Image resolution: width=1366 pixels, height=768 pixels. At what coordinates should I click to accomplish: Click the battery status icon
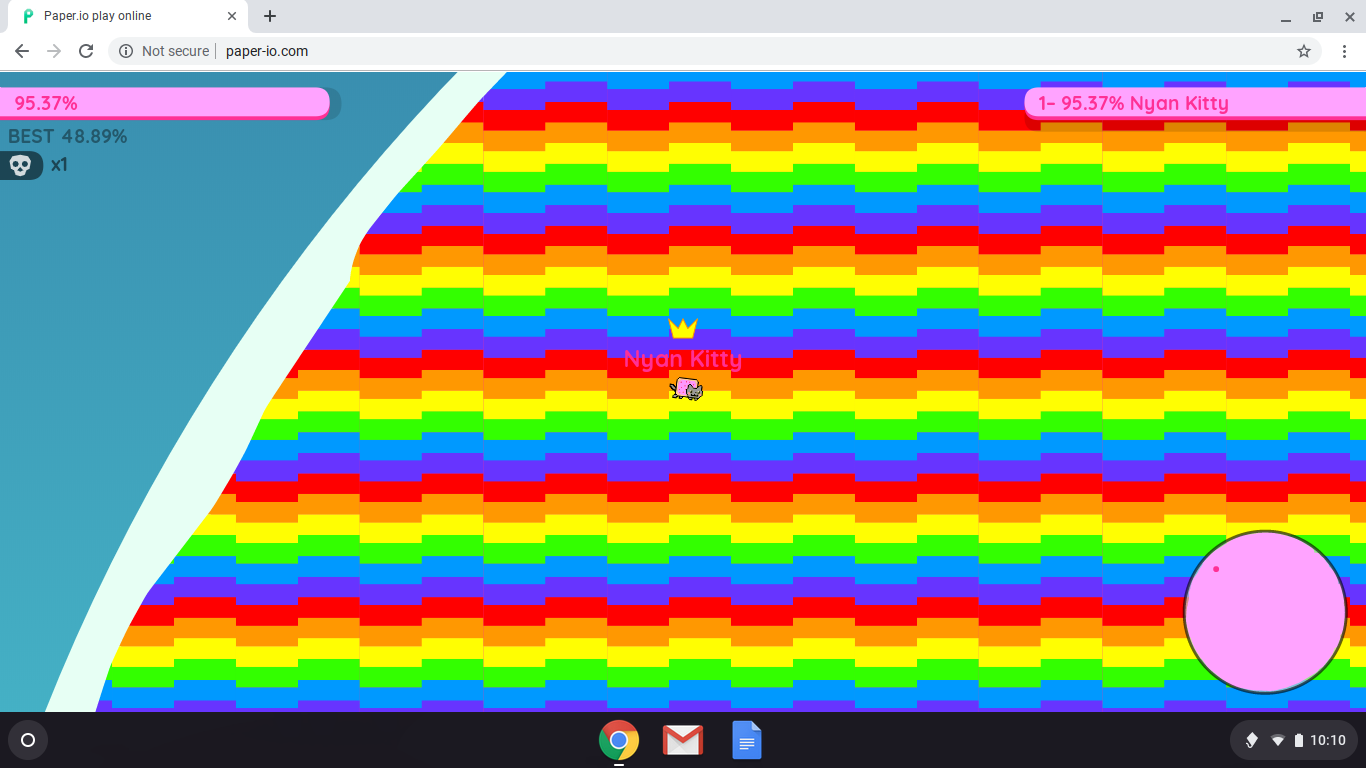[x=1299, y=740]
